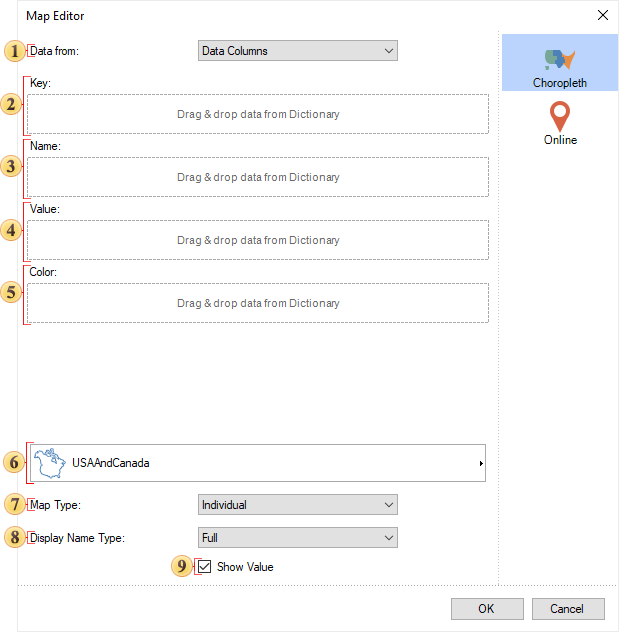The image size is (619, 632).
Task: Switch to the Choropleth tab label
Action: [x=560, y=83]
